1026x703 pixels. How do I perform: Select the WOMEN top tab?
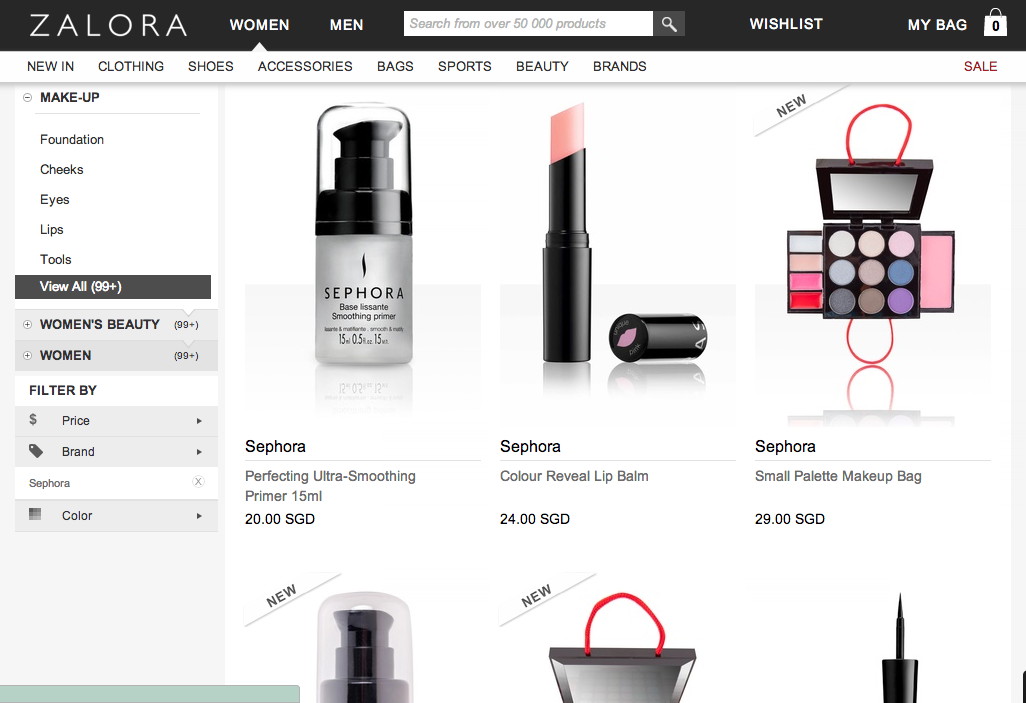click(259, 25)
